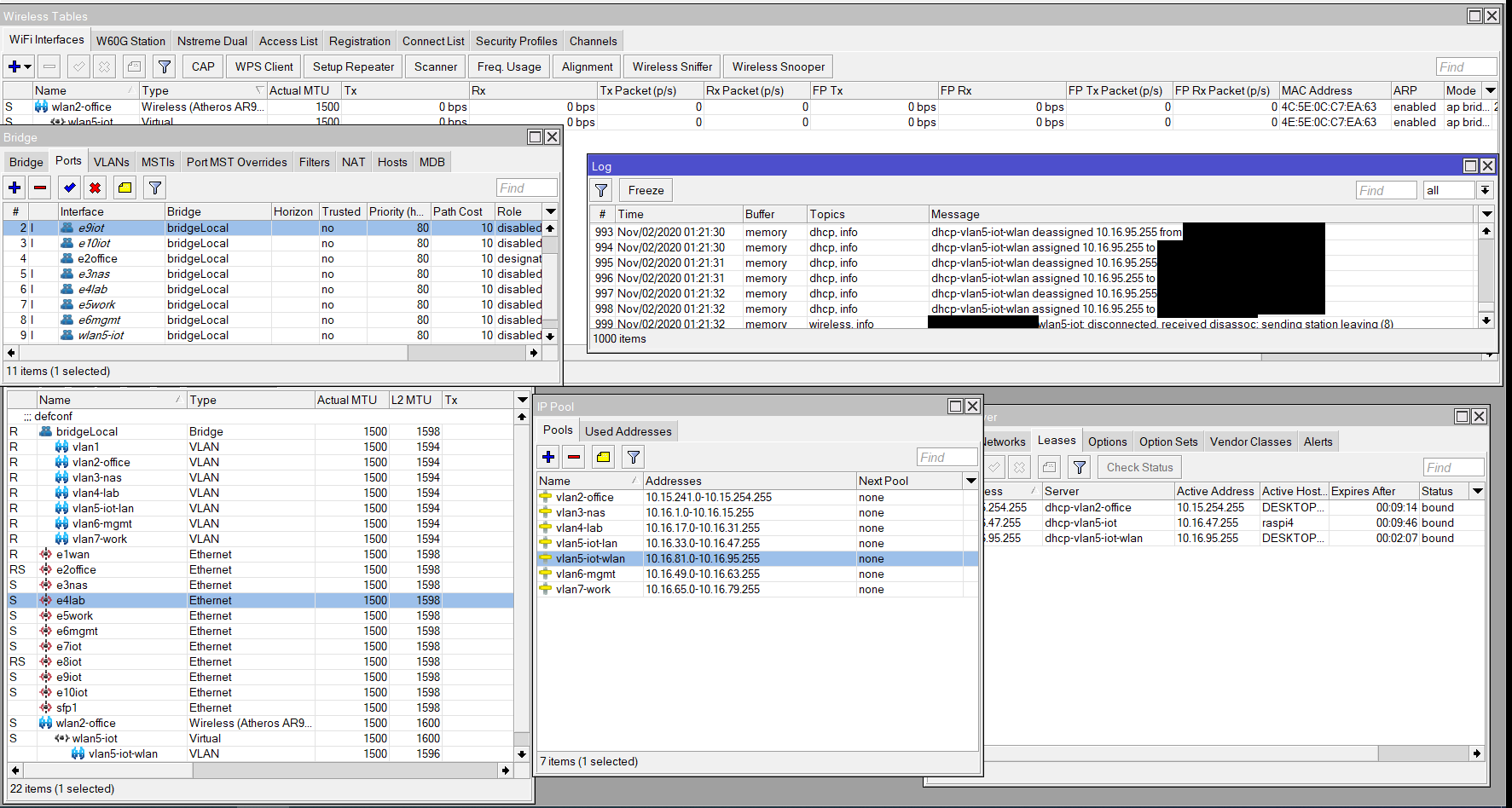Open Freq. Usage tool

[509, 66]
